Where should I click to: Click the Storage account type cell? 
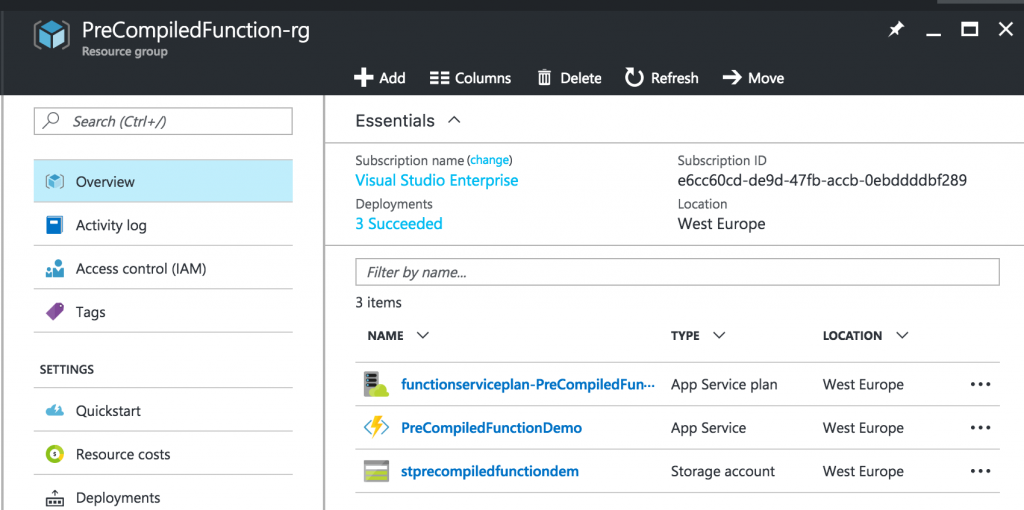click(723, 471)
